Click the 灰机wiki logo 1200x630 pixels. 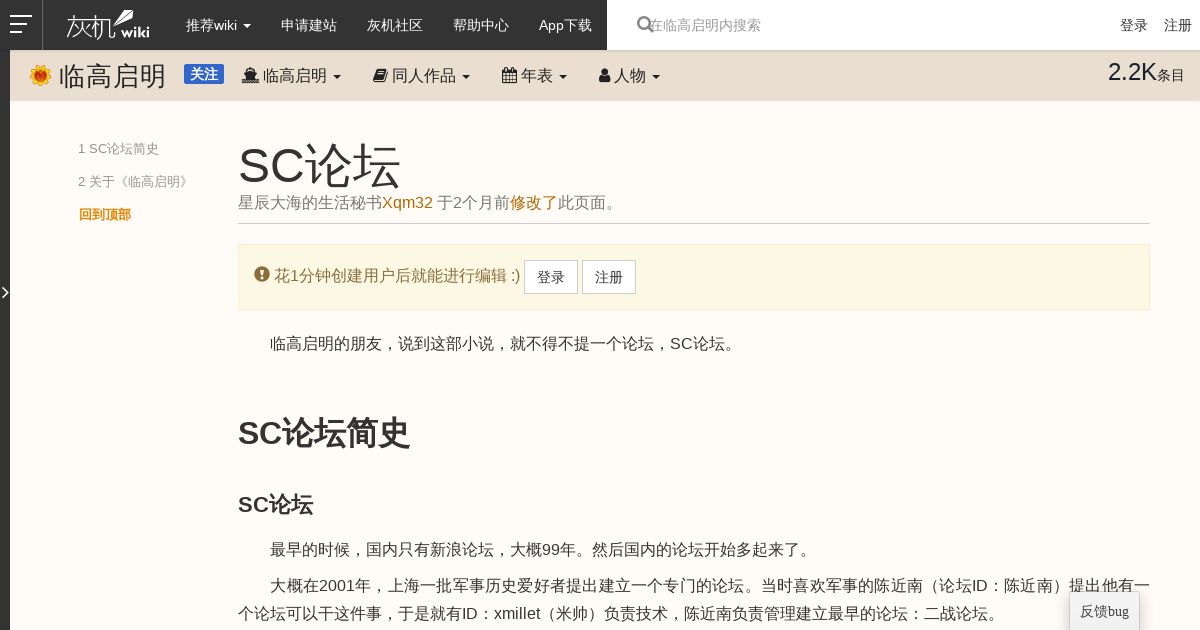pyautogui.click(x=108, y=25)
